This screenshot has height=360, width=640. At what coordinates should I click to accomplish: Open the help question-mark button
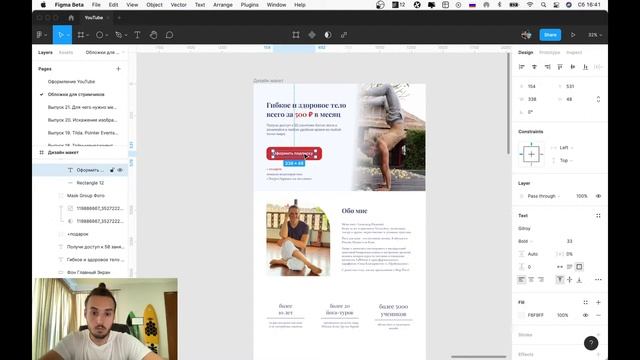pos(591,343)
